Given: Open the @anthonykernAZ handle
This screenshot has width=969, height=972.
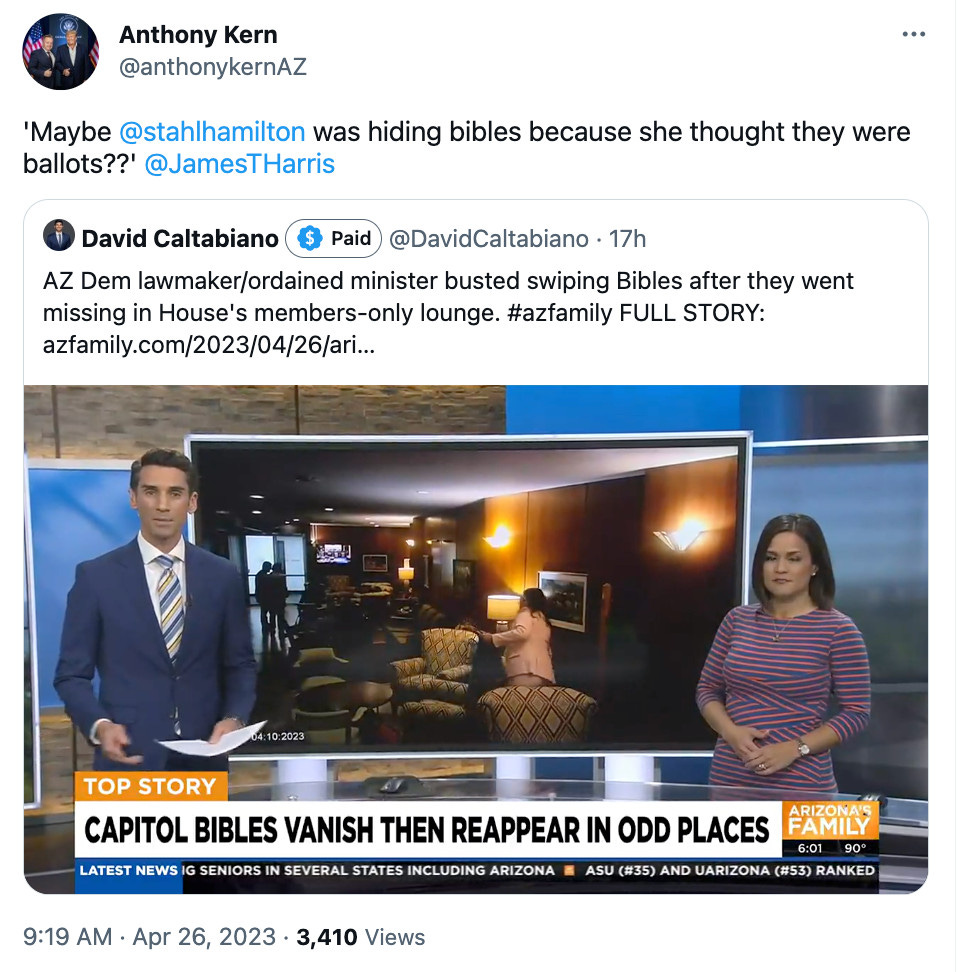Looking at the screenshot, I should (x=213, y=67).
